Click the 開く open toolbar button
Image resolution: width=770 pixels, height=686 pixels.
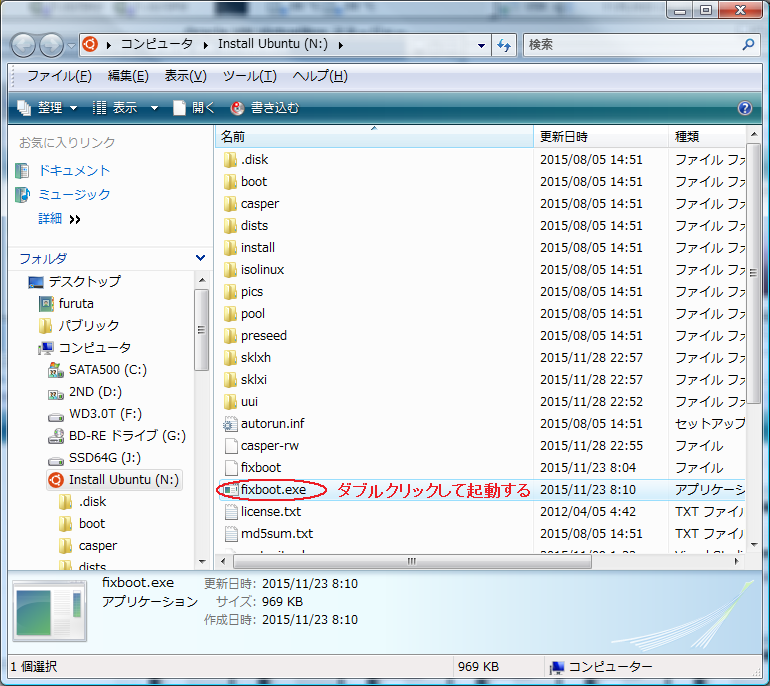point(194,108)
